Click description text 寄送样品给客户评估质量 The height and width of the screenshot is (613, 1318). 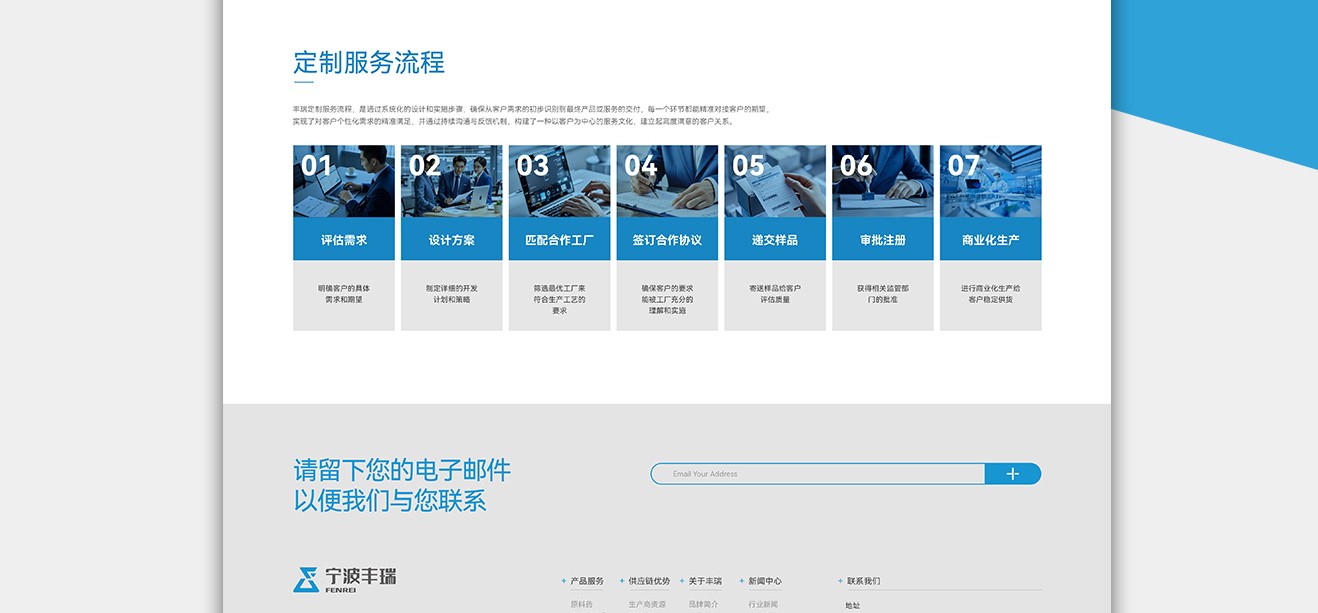coord(775,294)
